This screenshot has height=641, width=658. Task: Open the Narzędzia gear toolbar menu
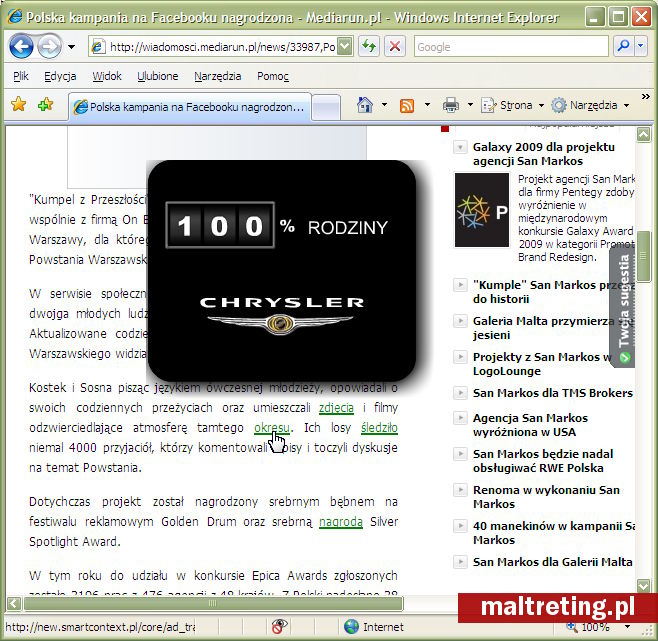(x=590, y=105)
